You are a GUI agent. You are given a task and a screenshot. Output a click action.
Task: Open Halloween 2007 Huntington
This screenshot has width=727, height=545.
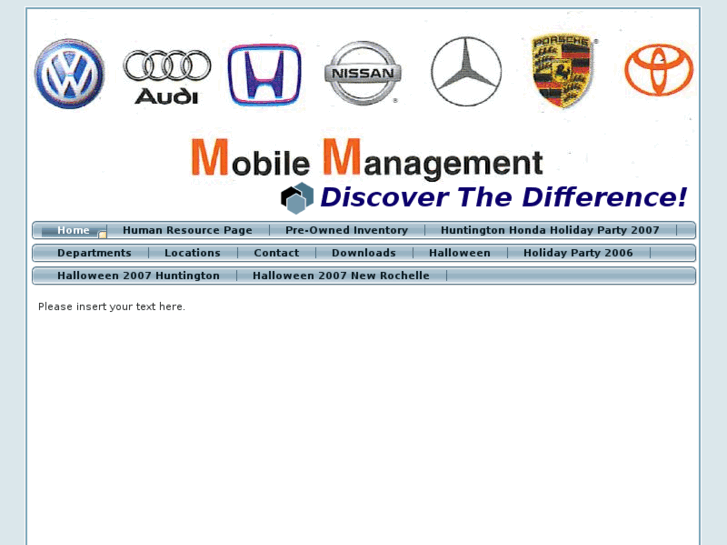[138, 276]
